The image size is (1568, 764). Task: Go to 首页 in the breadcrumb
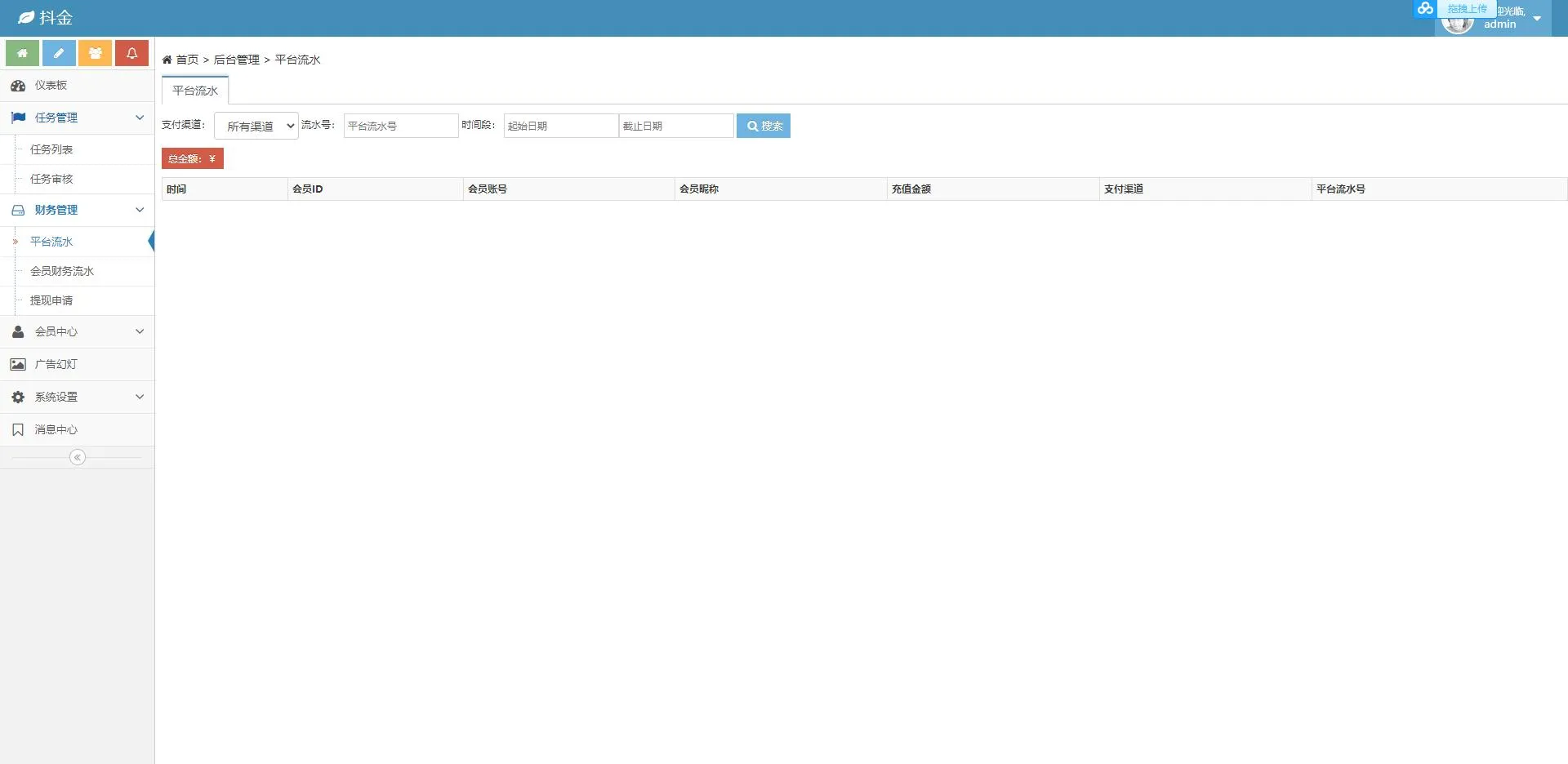point(187,60)
